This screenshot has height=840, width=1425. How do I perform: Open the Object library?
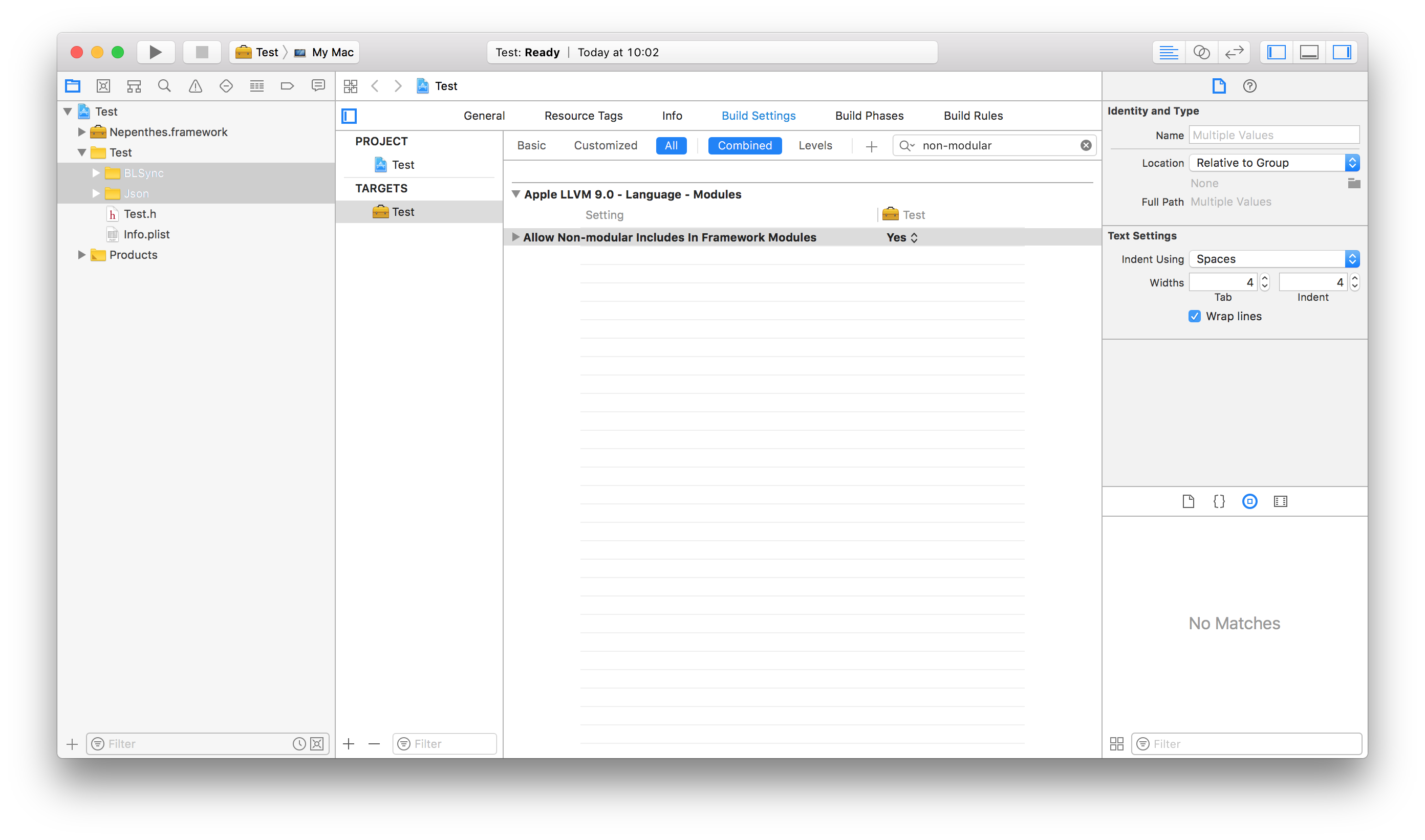pos(1249,501)
